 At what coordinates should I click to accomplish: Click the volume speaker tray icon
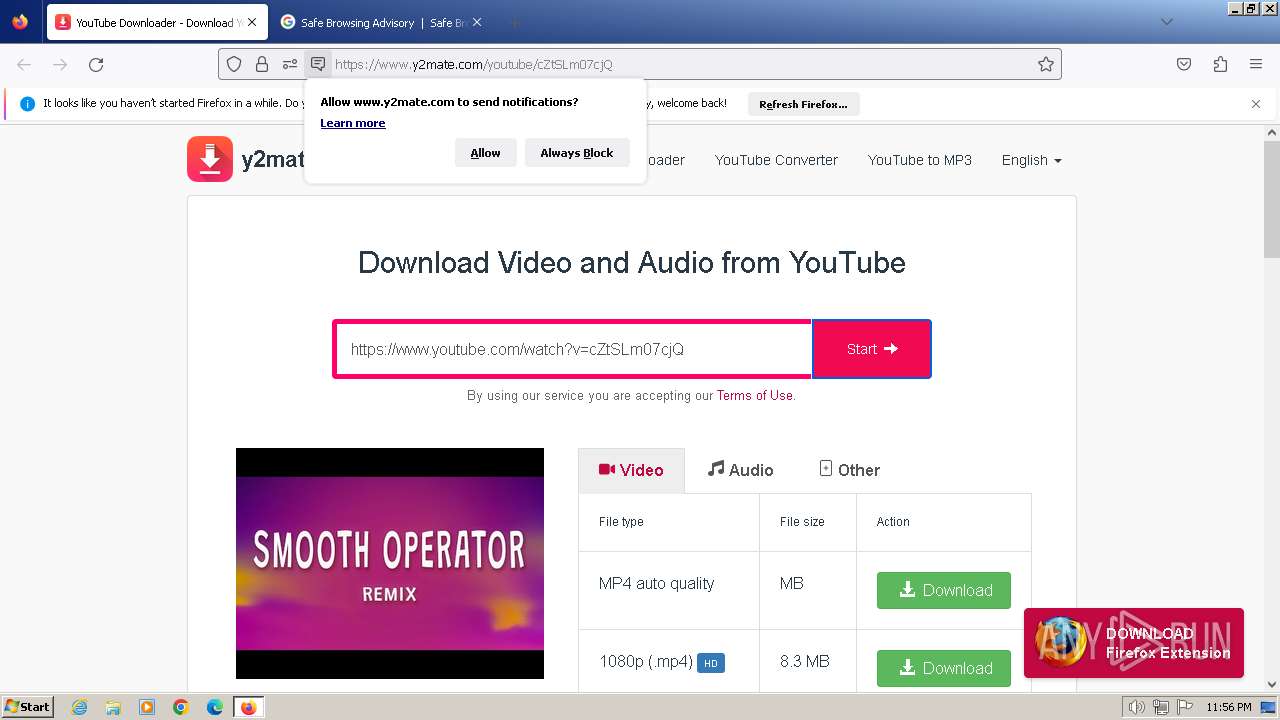point(1135,707)
